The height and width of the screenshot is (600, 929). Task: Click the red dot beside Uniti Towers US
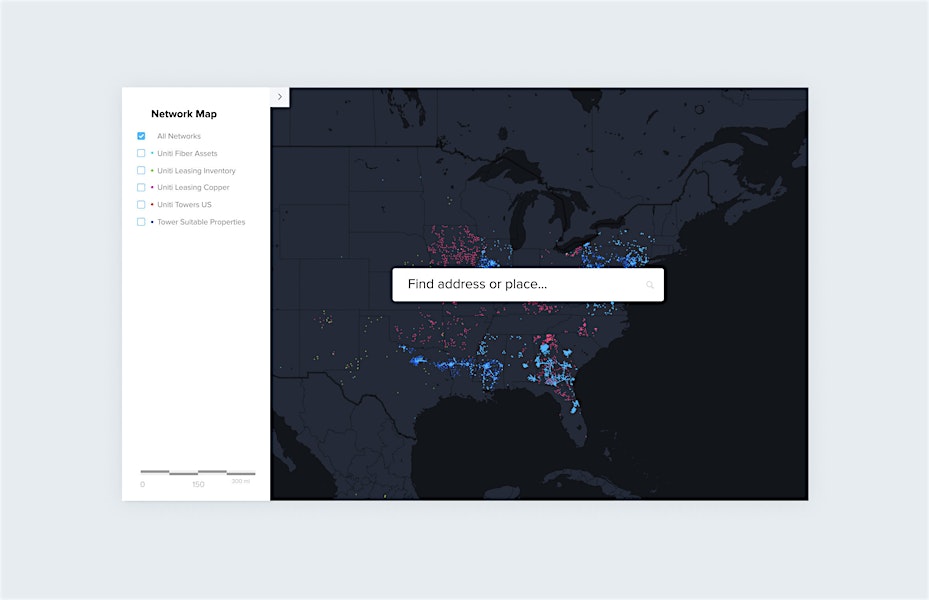[x=152, y=205]
